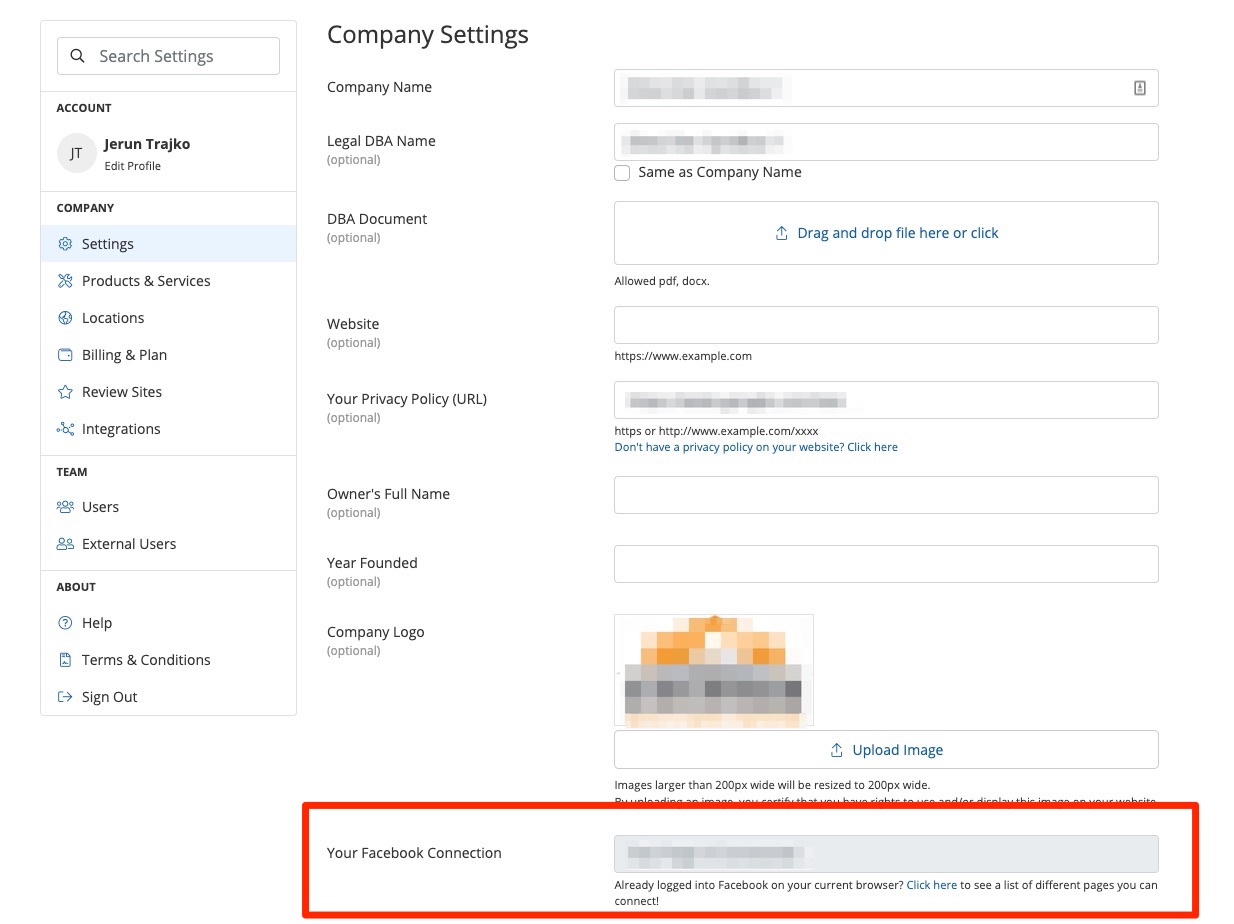Screen dimensions: 1234x924
Task: Click the contact card icon in Company Name field
Action: pyautogui.click(x=1139, y=88)
